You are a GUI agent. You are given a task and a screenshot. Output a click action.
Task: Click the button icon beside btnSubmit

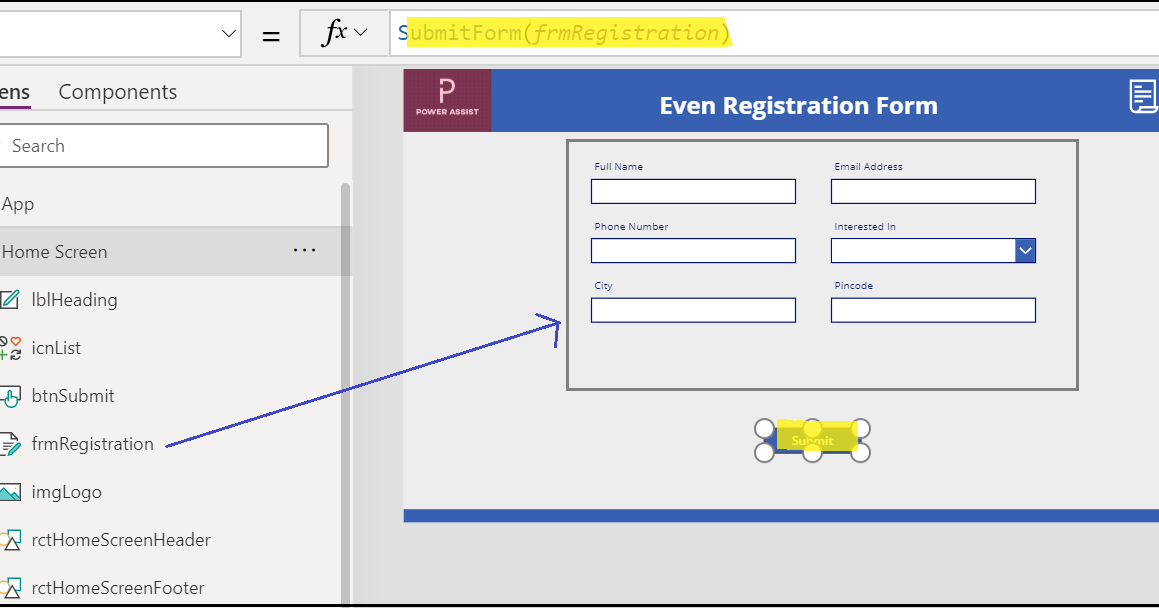coord(11,395)
